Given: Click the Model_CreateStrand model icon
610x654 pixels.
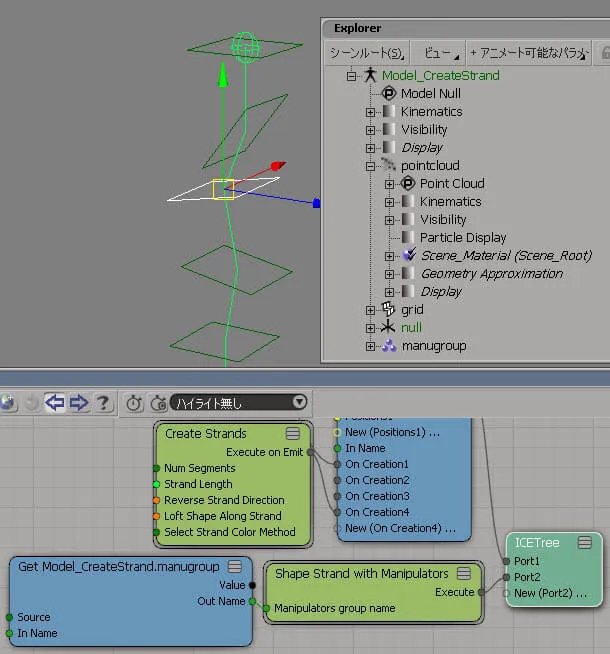Looking at the screenshot, I should point(370,75).
